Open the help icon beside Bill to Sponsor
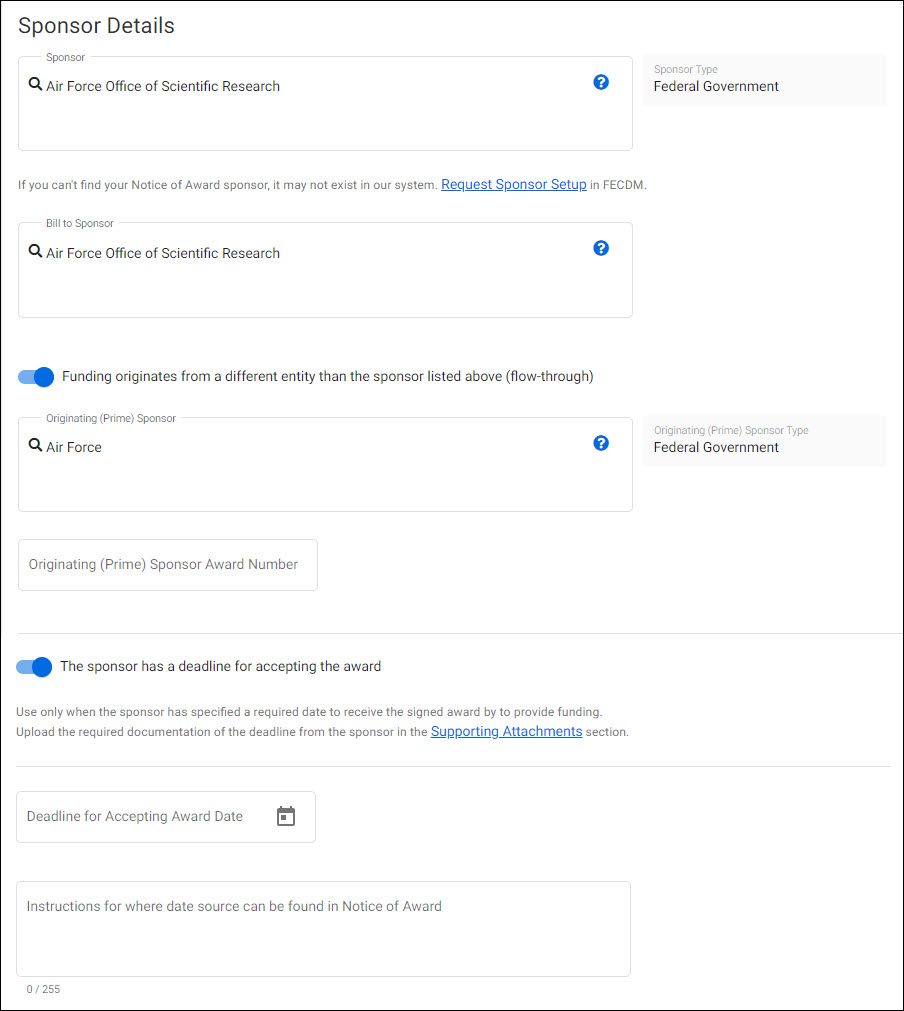Viewport: 904px width, 1011px height. click(x=601, y=248)
